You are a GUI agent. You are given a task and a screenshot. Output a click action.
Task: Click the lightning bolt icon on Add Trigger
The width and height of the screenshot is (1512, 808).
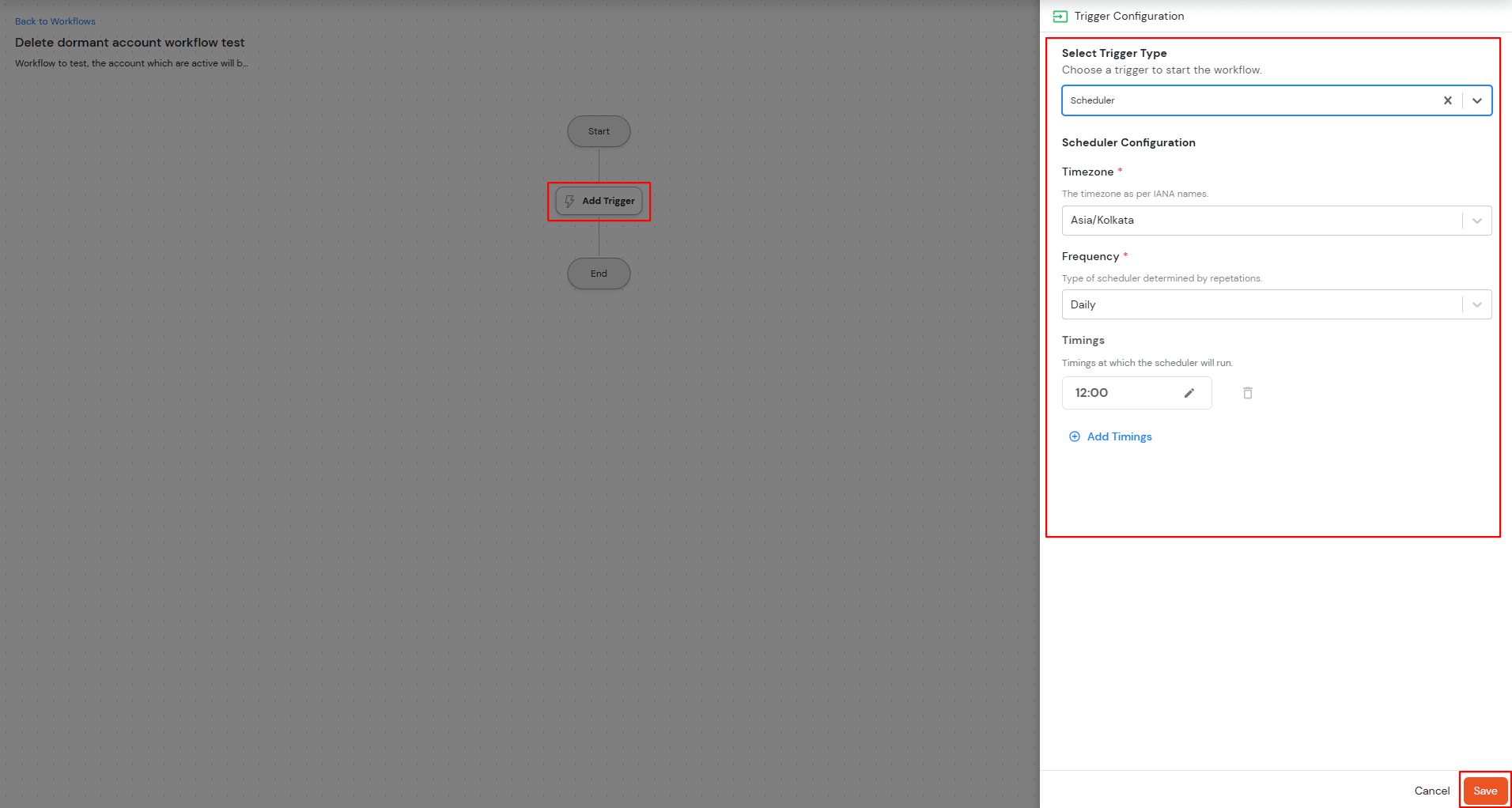[571, 201]
